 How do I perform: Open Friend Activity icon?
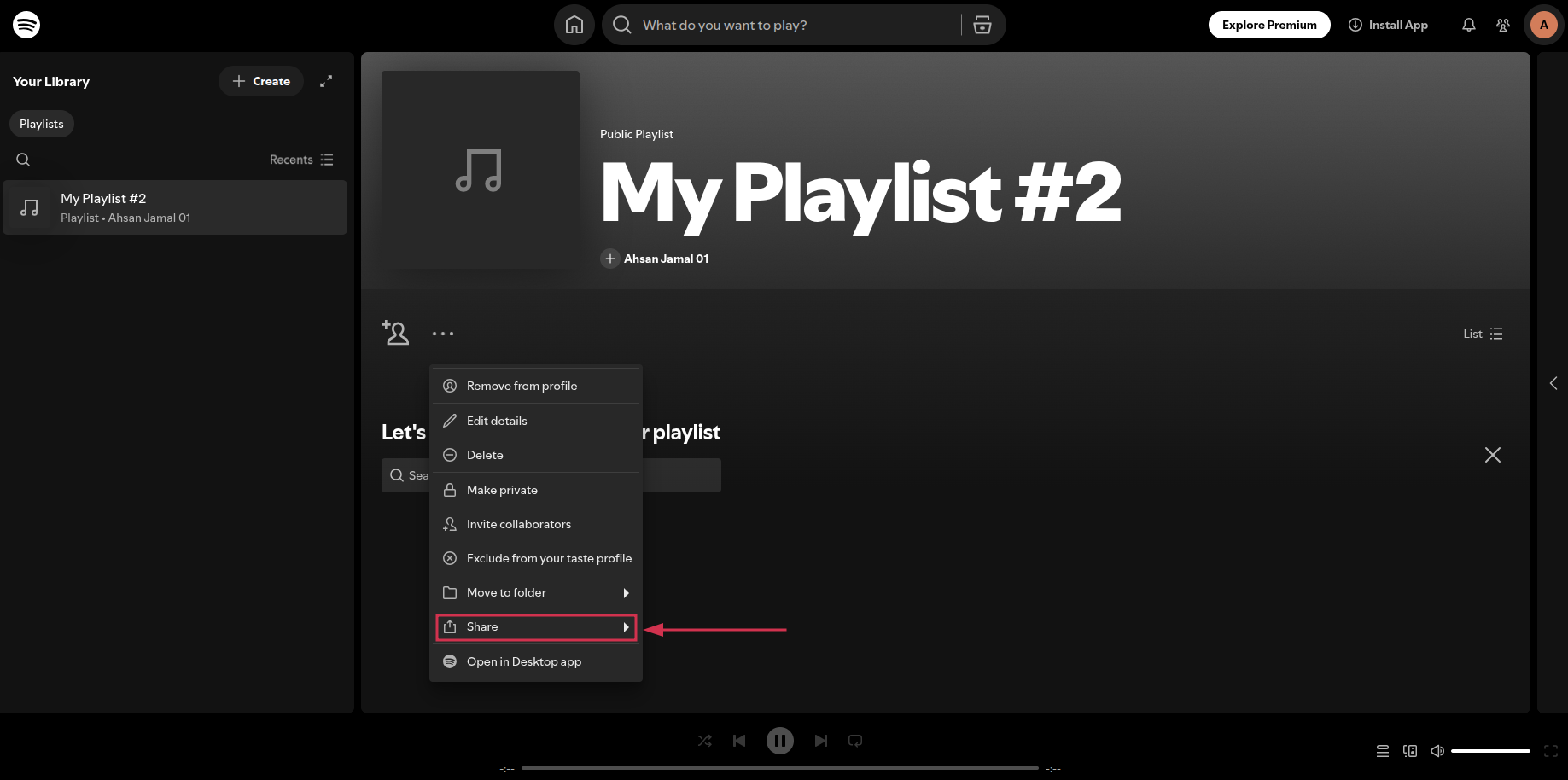tap(1503, 25)
